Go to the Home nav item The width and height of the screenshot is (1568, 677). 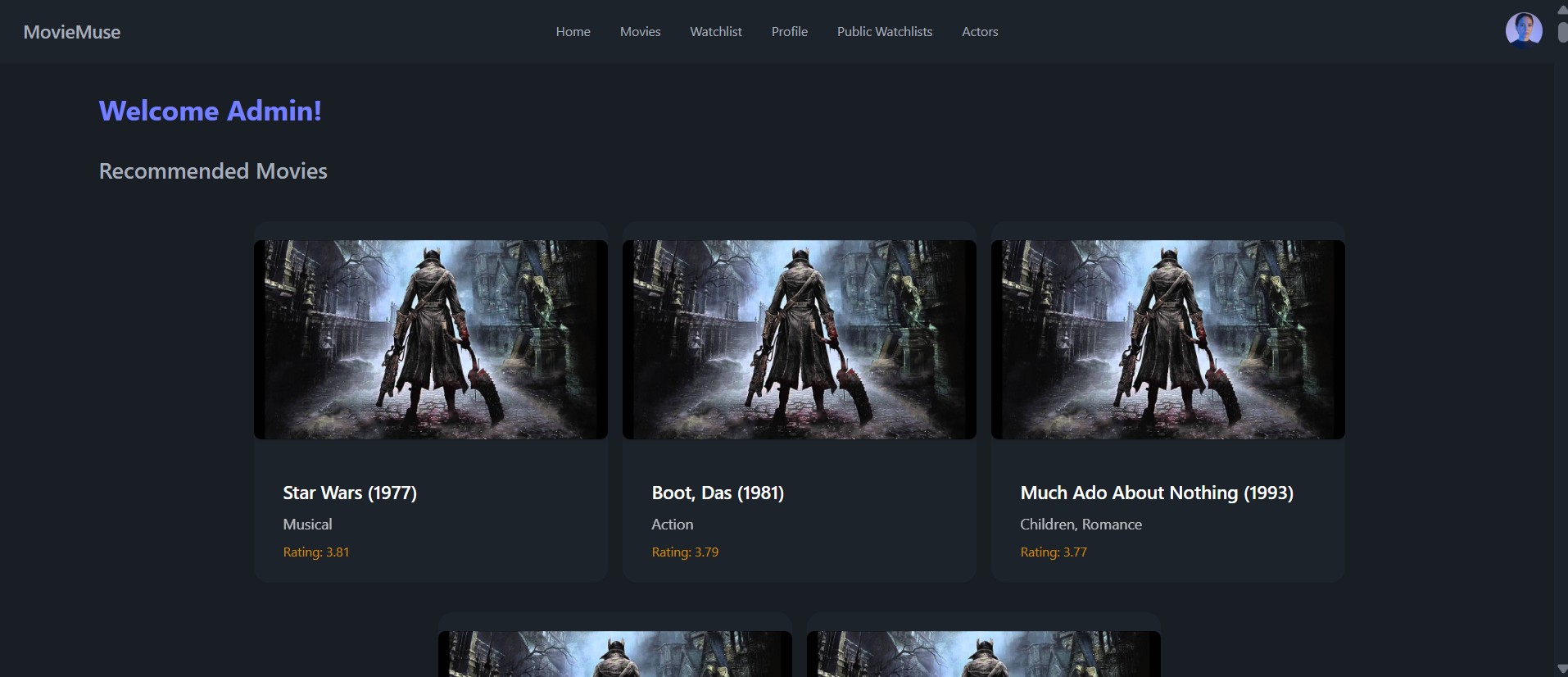tap(573, 32)
